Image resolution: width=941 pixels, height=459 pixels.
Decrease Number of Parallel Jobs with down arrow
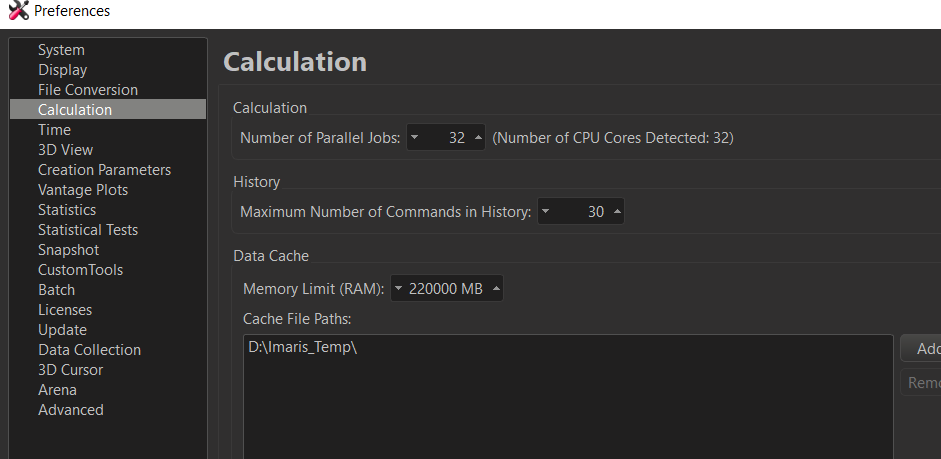pos(415,138)
